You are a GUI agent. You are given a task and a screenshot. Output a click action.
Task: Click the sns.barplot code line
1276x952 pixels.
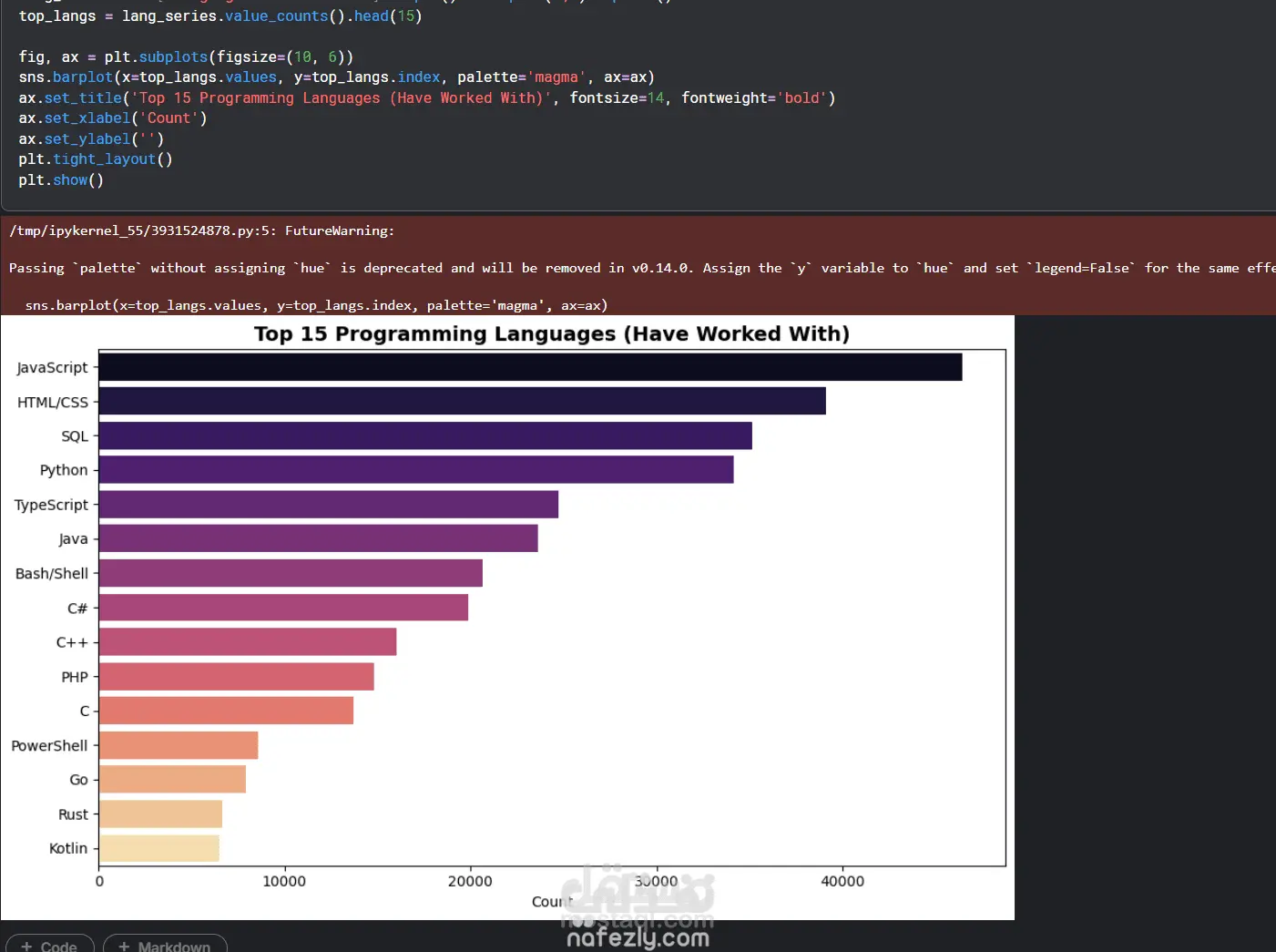(x=336, y=77)
